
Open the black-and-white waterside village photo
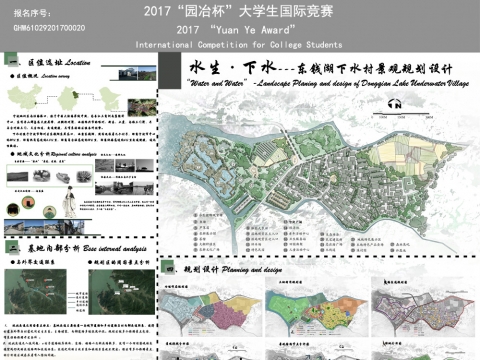coord(124,188)
